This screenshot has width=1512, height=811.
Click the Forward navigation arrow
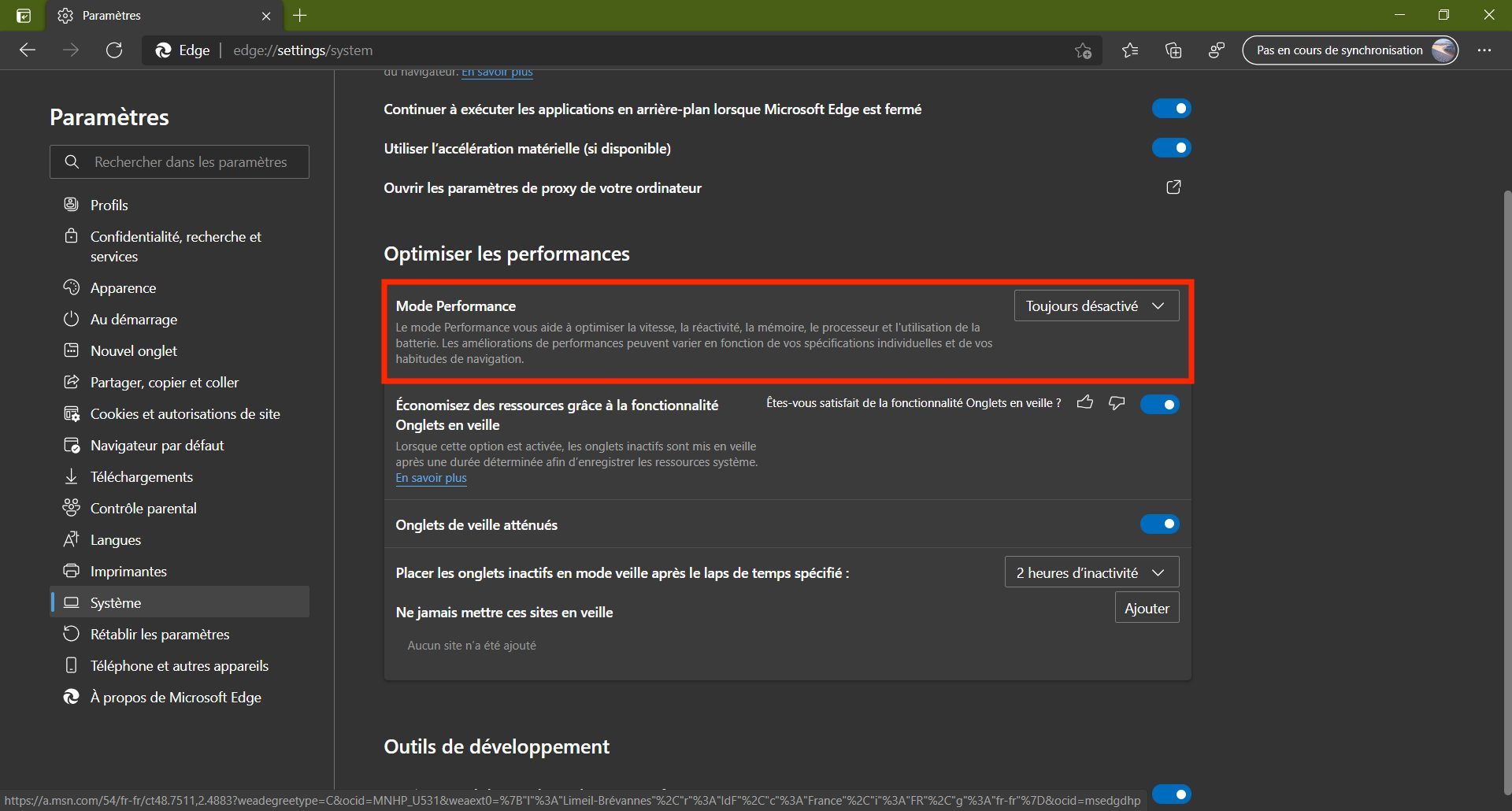[71, 50]
